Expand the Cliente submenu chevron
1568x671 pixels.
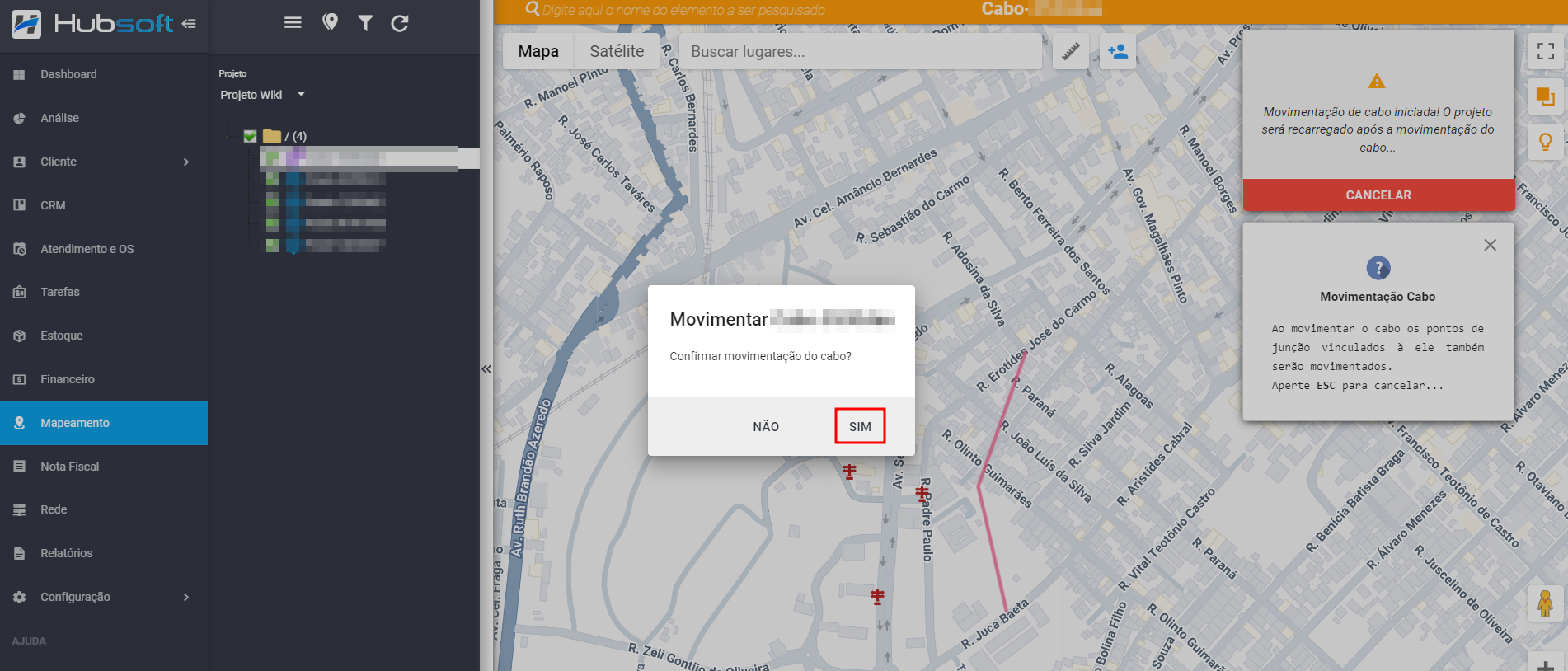pyautogui.click(x=186, y=162)
